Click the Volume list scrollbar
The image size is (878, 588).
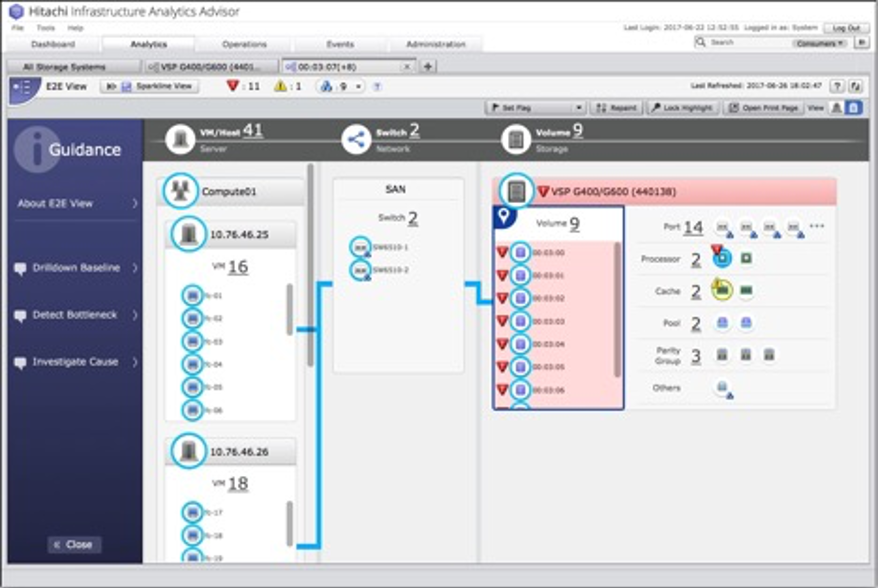618,309
